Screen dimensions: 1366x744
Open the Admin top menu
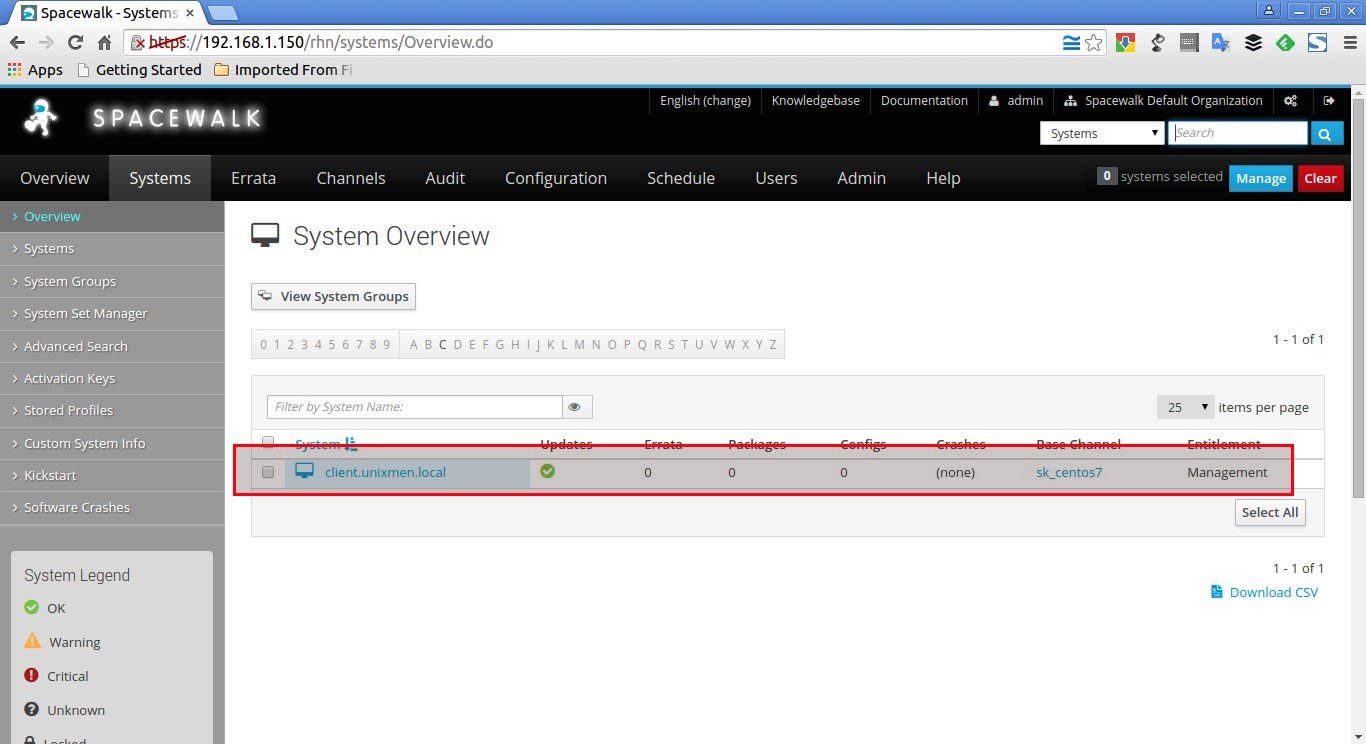click(862, 178)
